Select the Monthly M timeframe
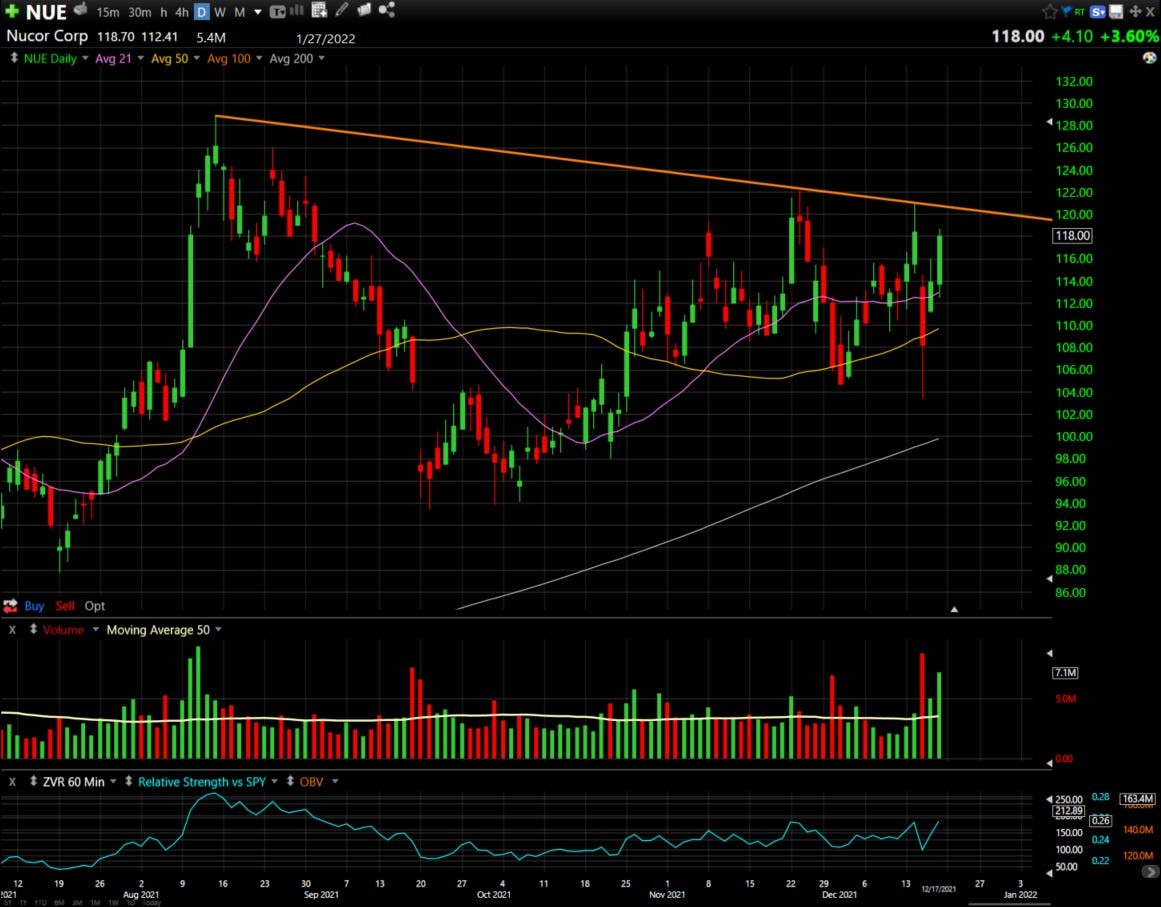The image size is (1161, 907). point(239,12)
